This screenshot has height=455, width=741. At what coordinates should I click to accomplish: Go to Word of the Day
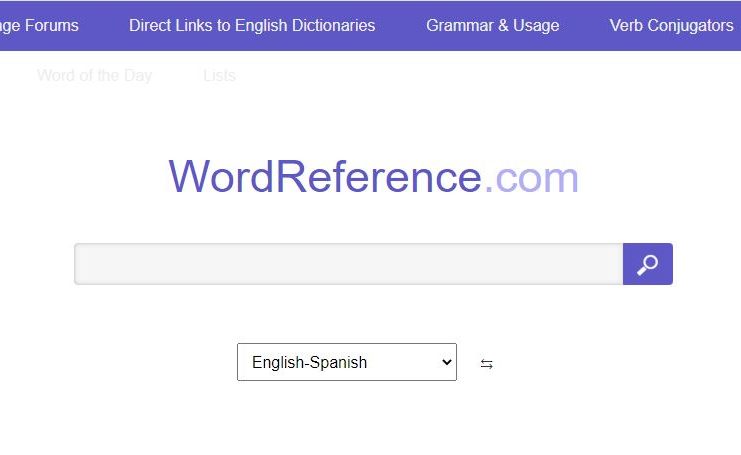tap(94, 75)
